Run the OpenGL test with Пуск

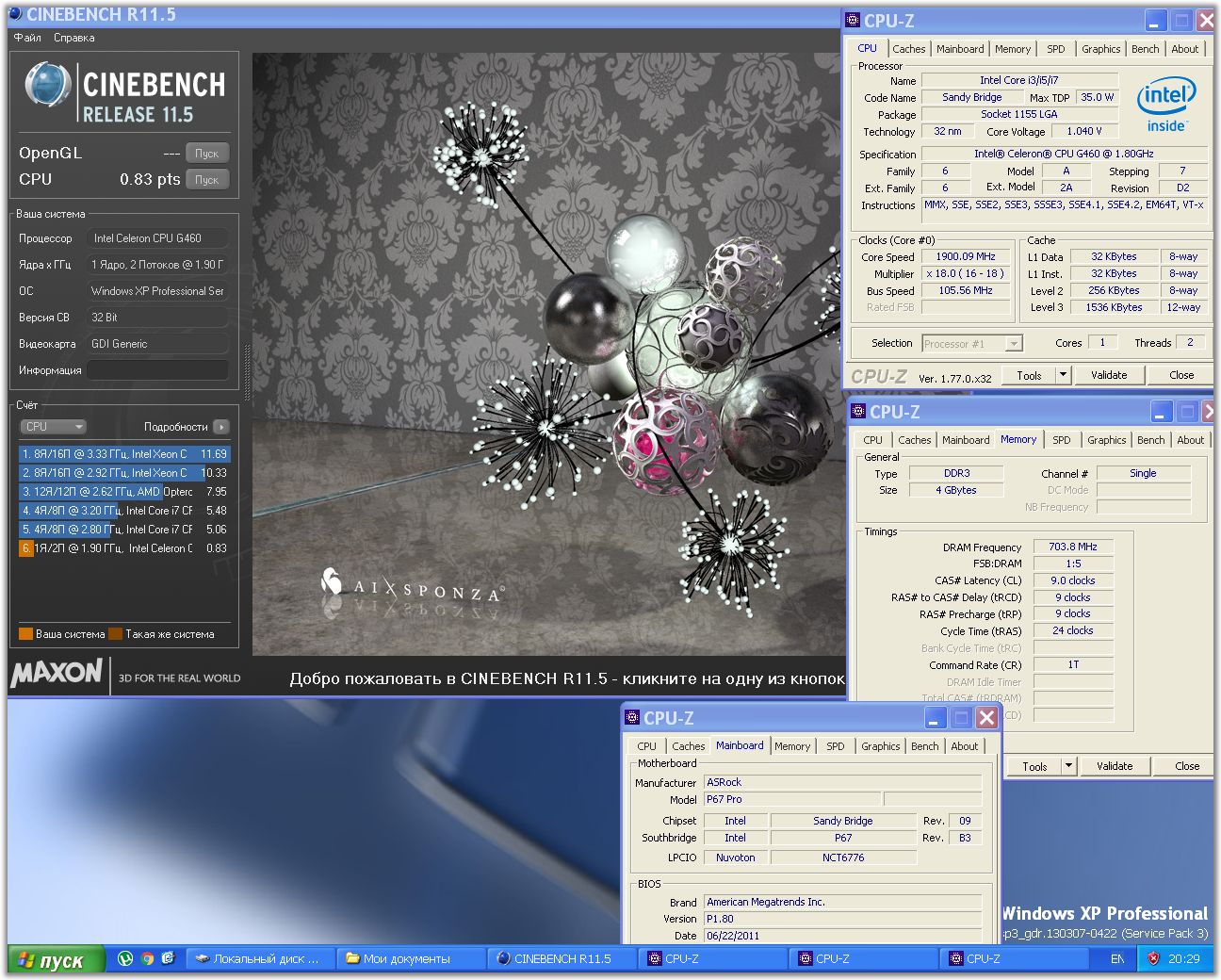click(206, 153)
